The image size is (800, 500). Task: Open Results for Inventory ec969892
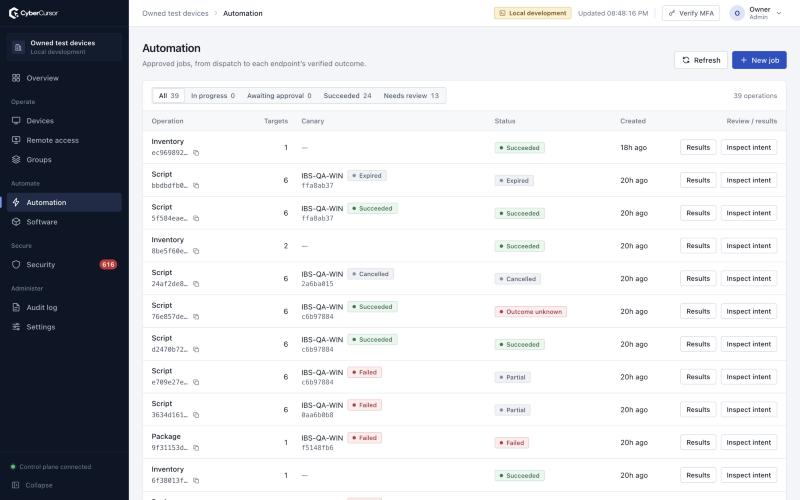click(x=698, y=147)
